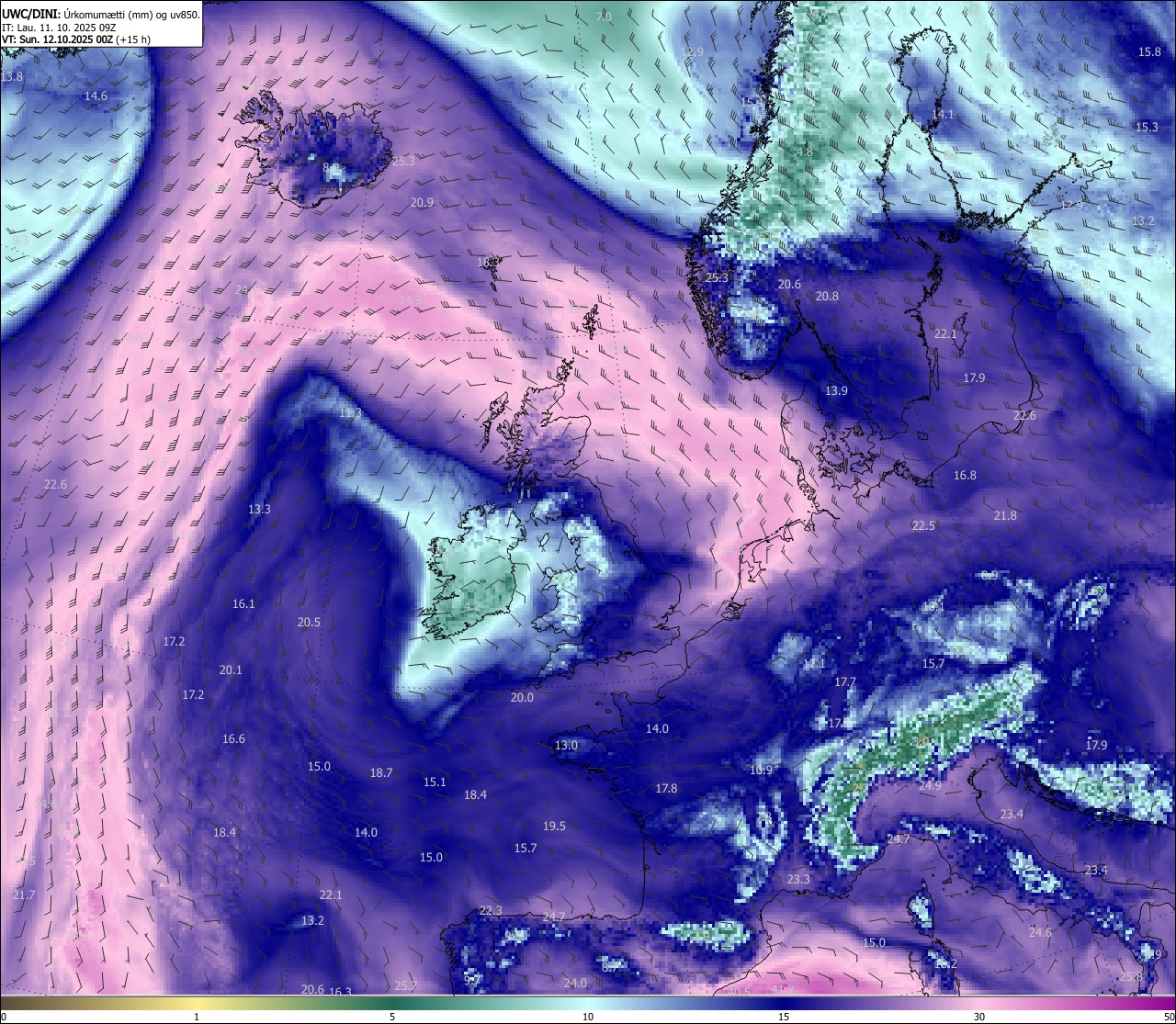Click the 24.9 value label

(x=930, y=786)
